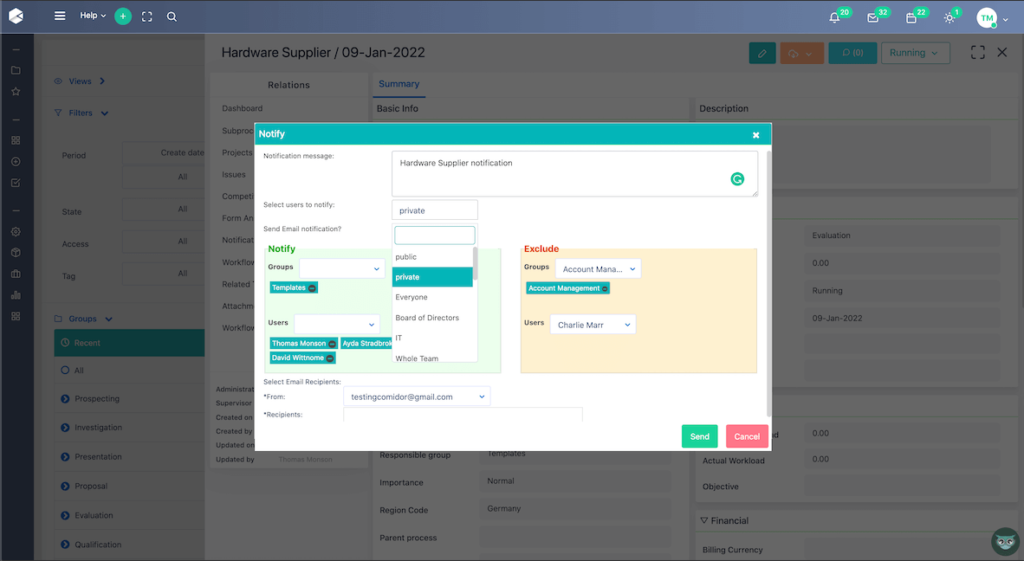Click the Send button
This screenshot has width=1024, height=561.
(699, 436)
